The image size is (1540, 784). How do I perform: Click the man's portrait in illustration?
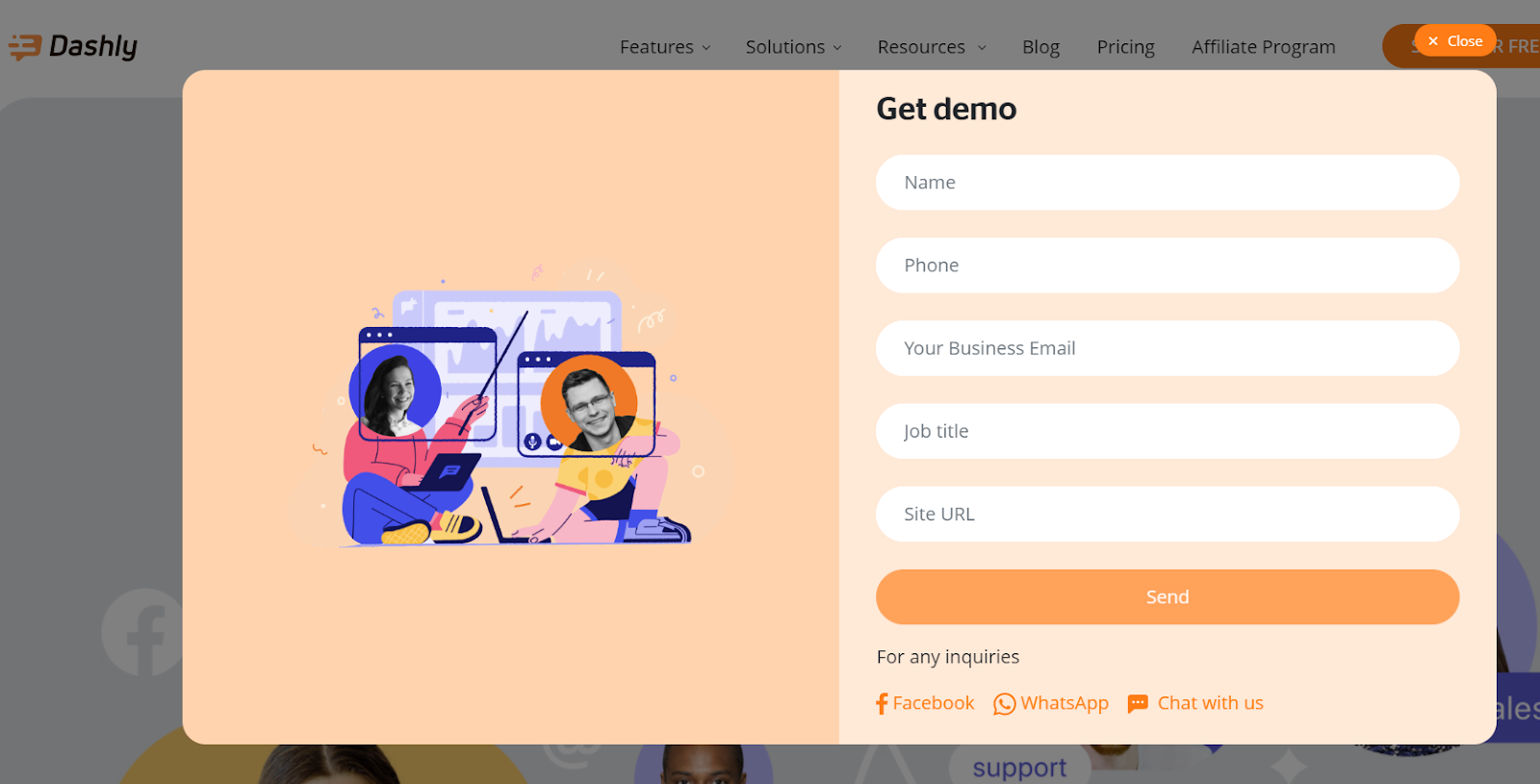(589, 403)
